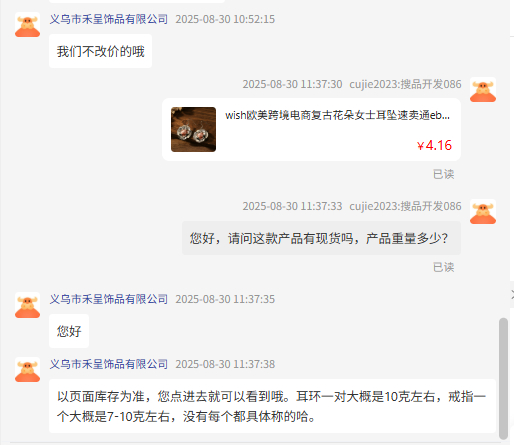Click cujie2023 avatar at 11:37:33 message
The height and width of the screenshot is (445, 514).
[x=483, y=212]
